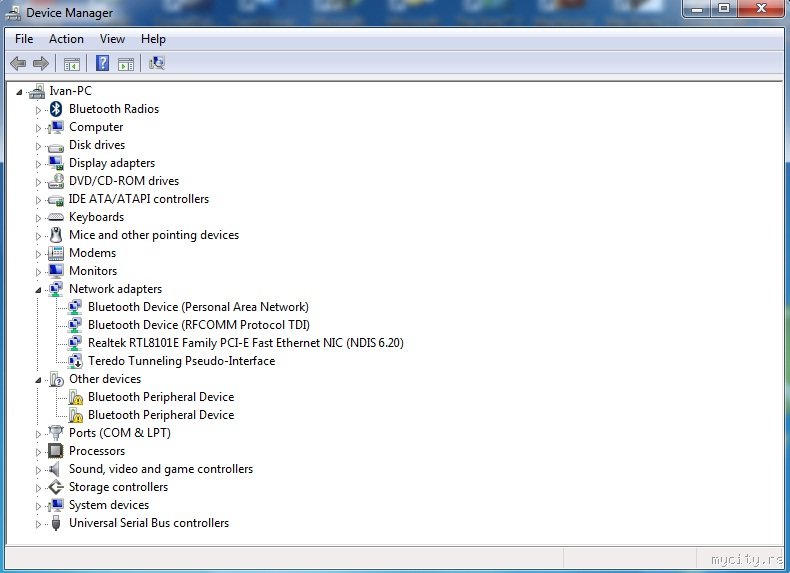
Task: Select the Computer label
Action: (96, 127)
